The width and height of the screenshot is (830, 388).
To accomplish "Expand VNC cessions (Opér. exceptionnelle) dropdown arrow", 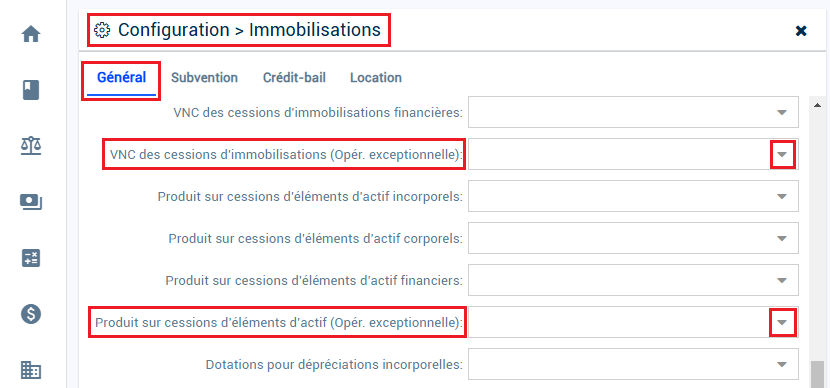I will pos(782,155).
